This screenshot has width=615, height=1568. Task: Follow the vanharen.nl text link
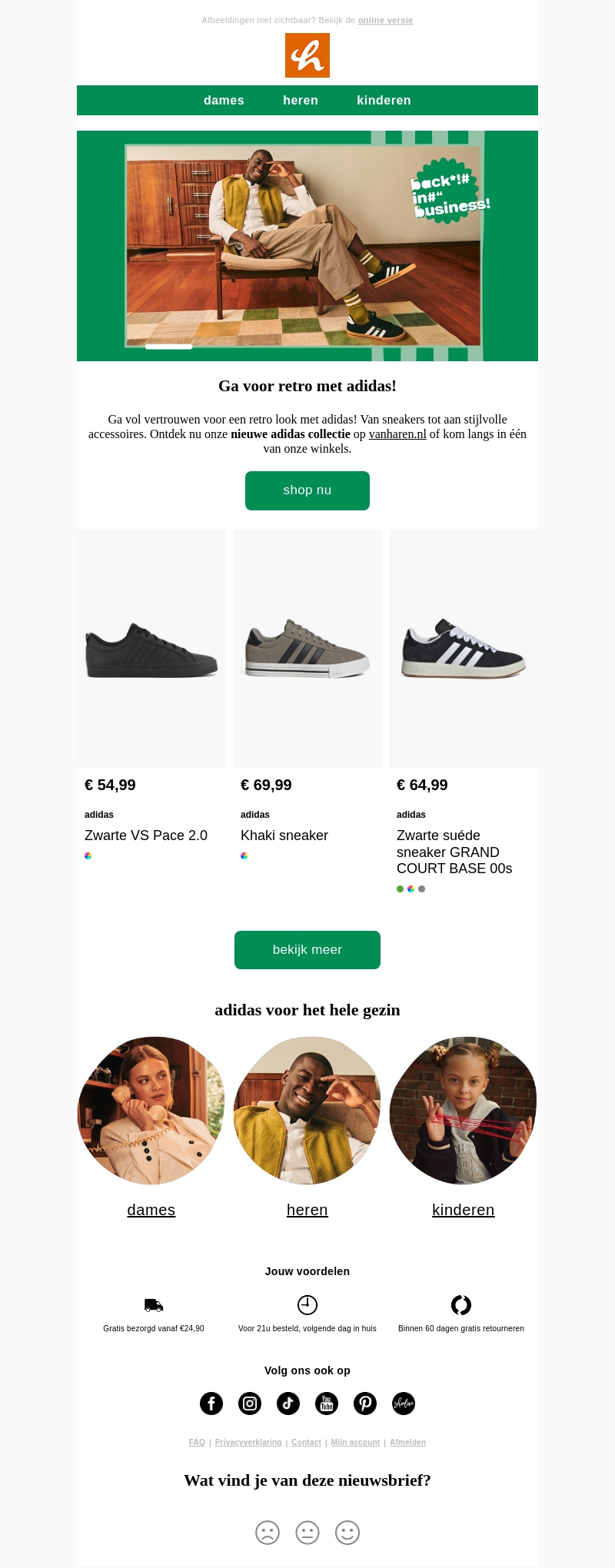click(x=397, y=434)
